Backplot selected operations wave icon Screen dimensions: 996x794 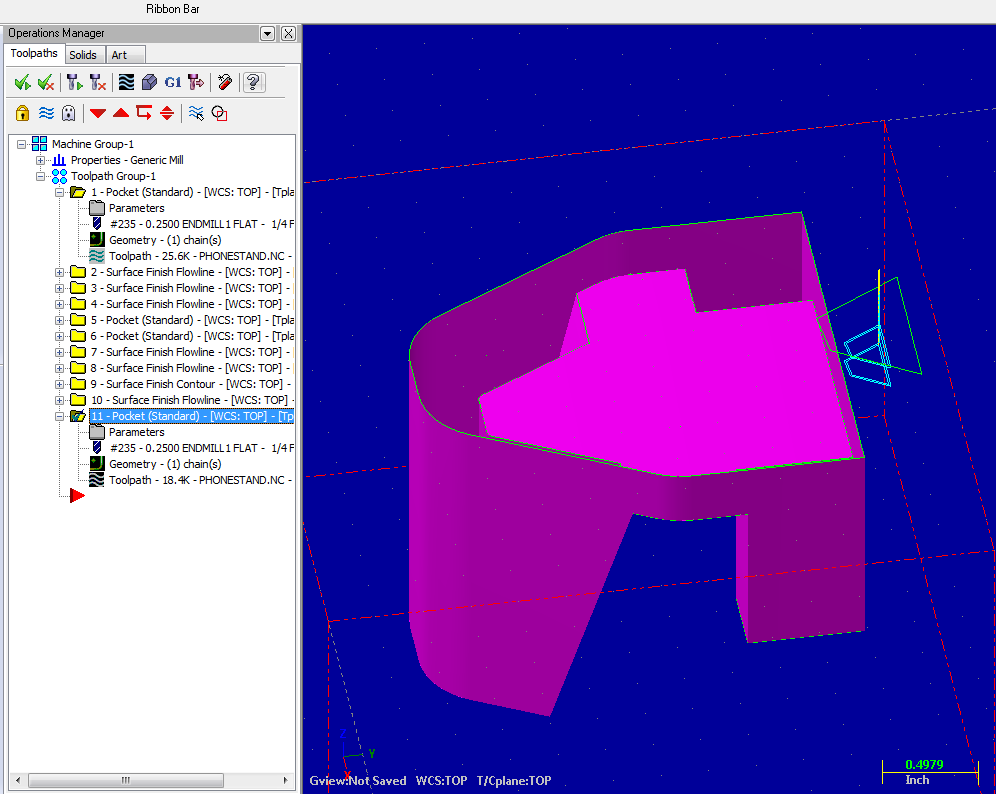126,82
